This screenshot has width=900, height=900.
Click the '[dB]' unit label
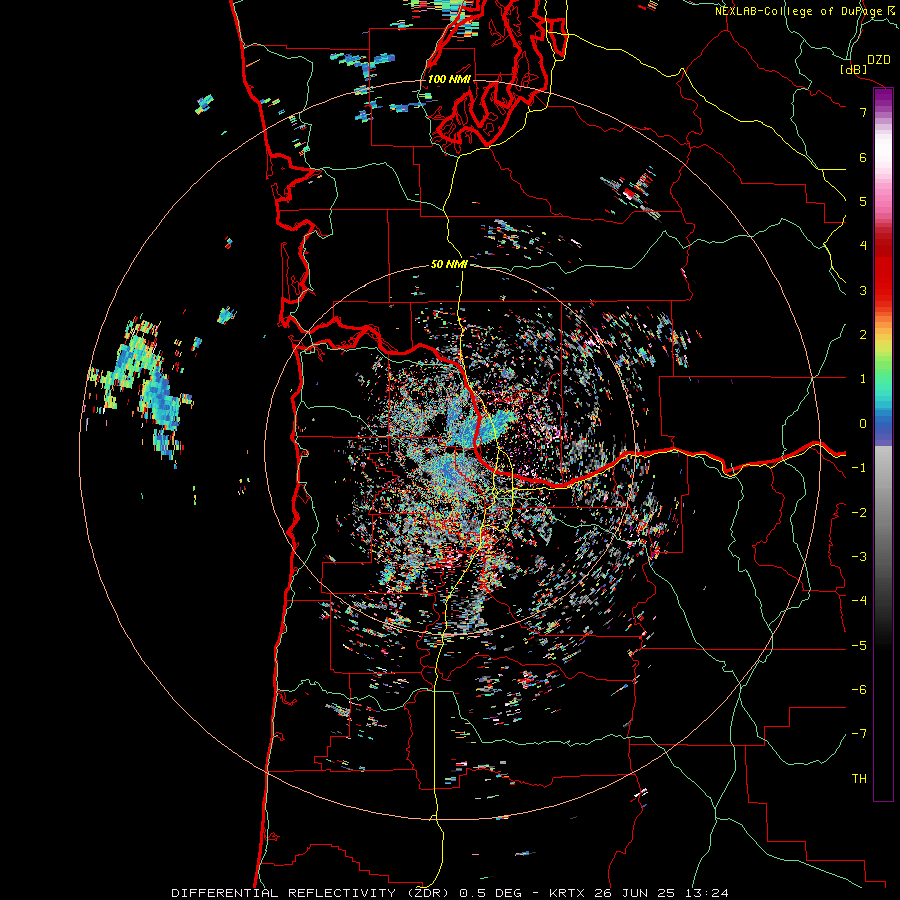tap(854, 69)
